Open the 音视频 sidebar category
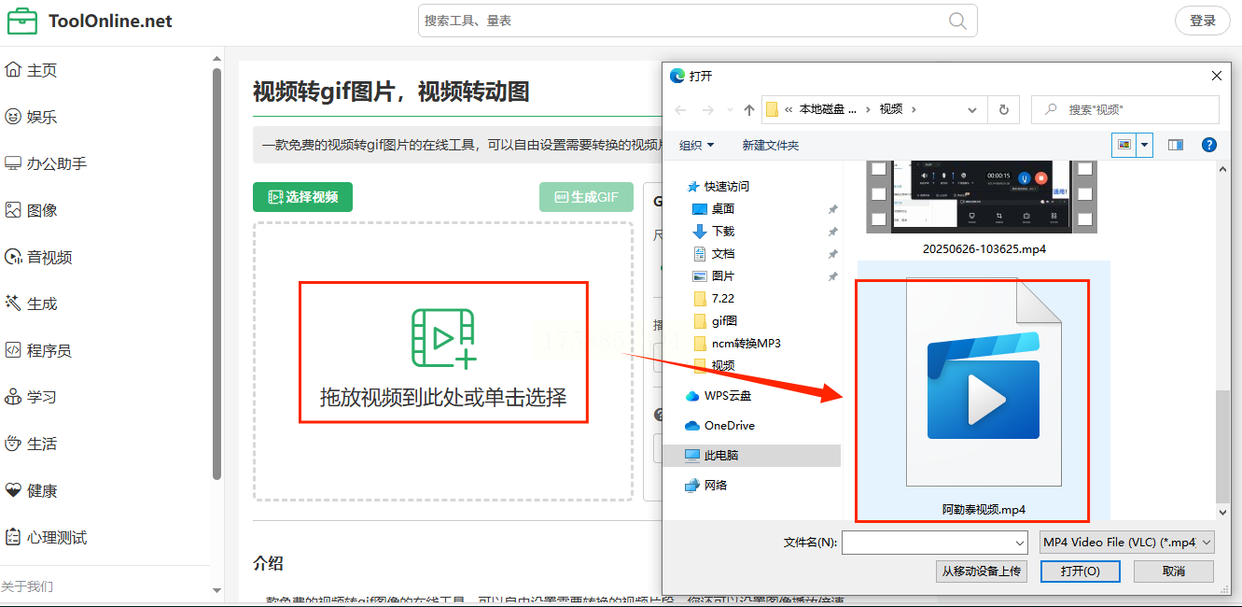1242x607 pixels. pos(38,257)
